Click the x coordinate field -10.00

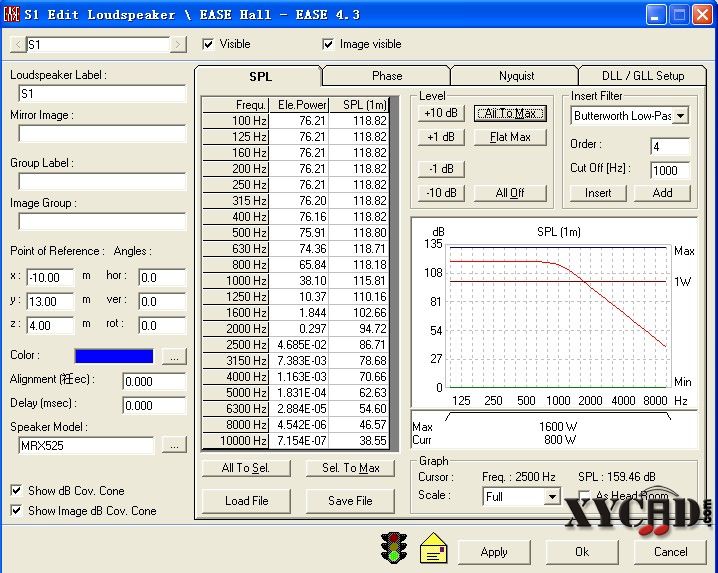point(50,277)
